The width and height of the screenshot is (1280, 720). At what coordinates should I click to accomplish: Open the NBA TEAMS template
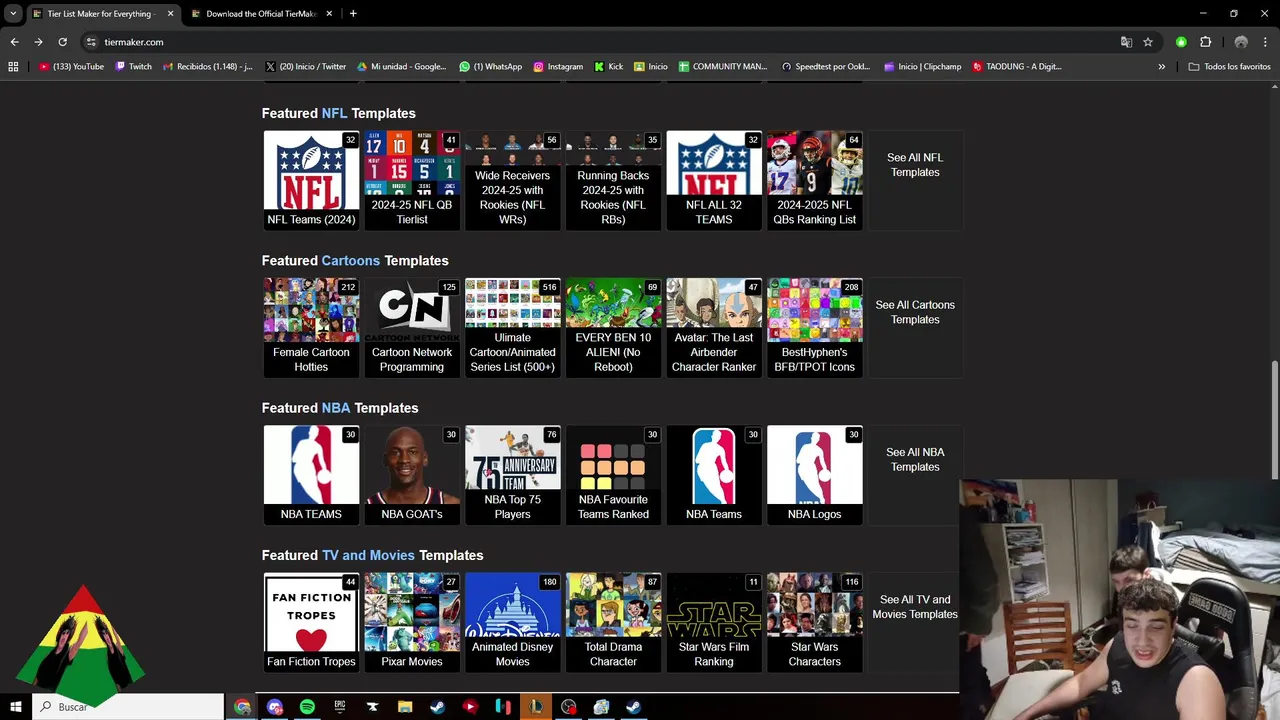point(311,475)
